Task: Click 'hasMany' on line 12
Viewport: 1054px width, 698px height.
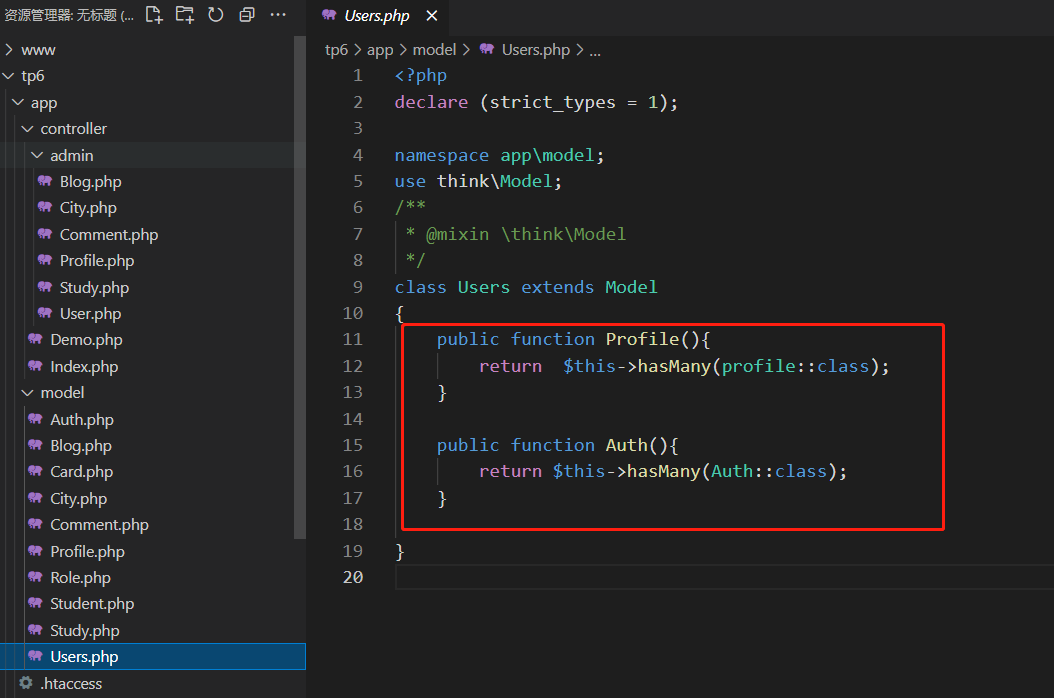Action: (674, 366)
